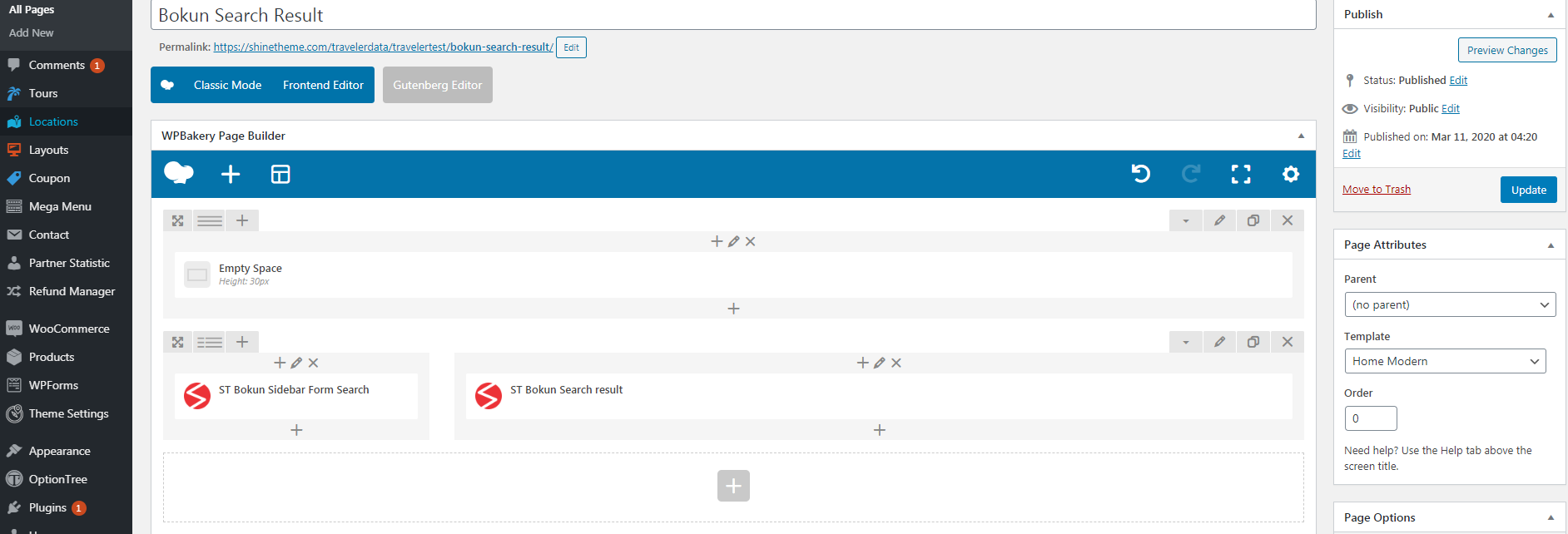Prepend element to the Empty Space column
This screenshot has height=534, width=1568.
tap(717, 241)
